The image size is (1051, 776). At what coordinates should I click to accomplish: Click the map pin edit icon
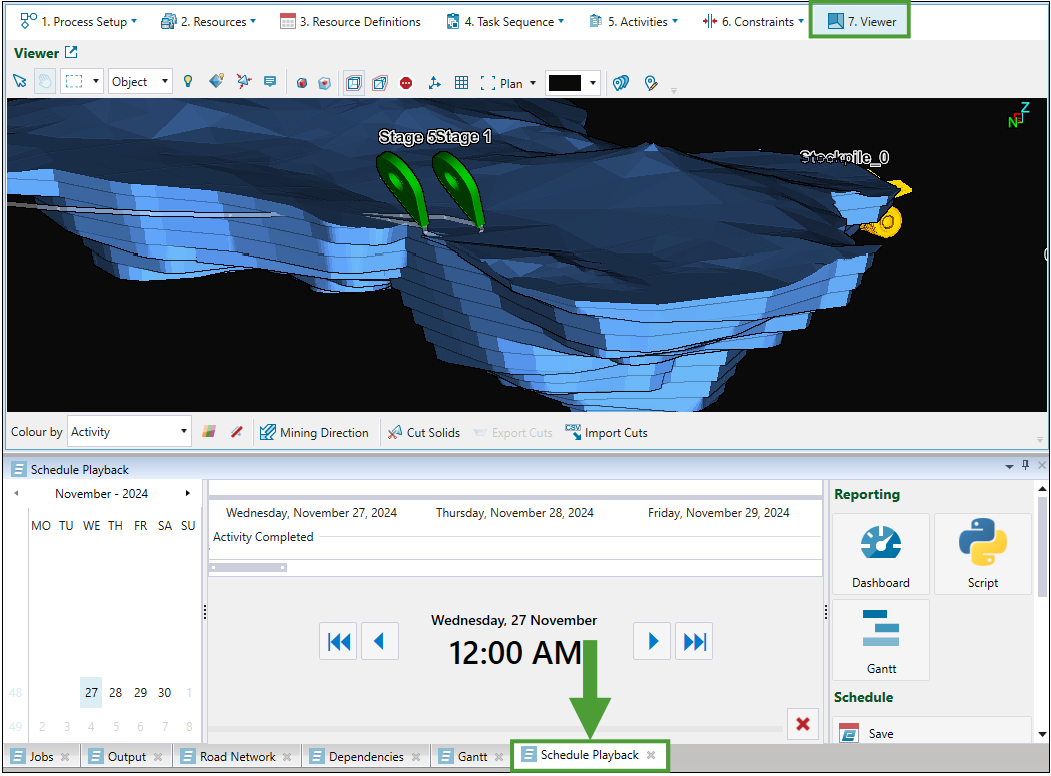651,83
